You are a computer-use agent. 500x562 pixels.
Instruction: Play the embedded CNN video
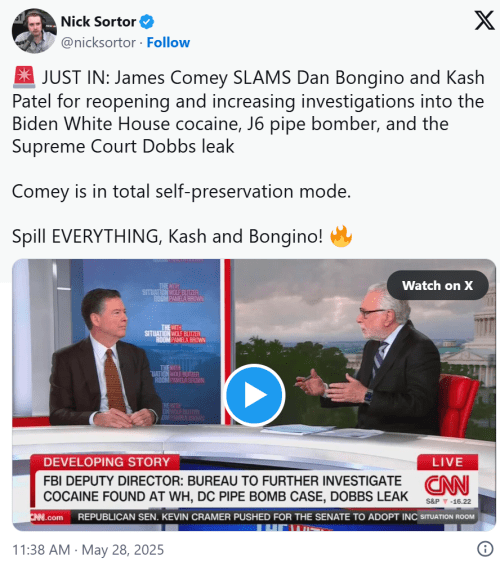pos(254,395)
